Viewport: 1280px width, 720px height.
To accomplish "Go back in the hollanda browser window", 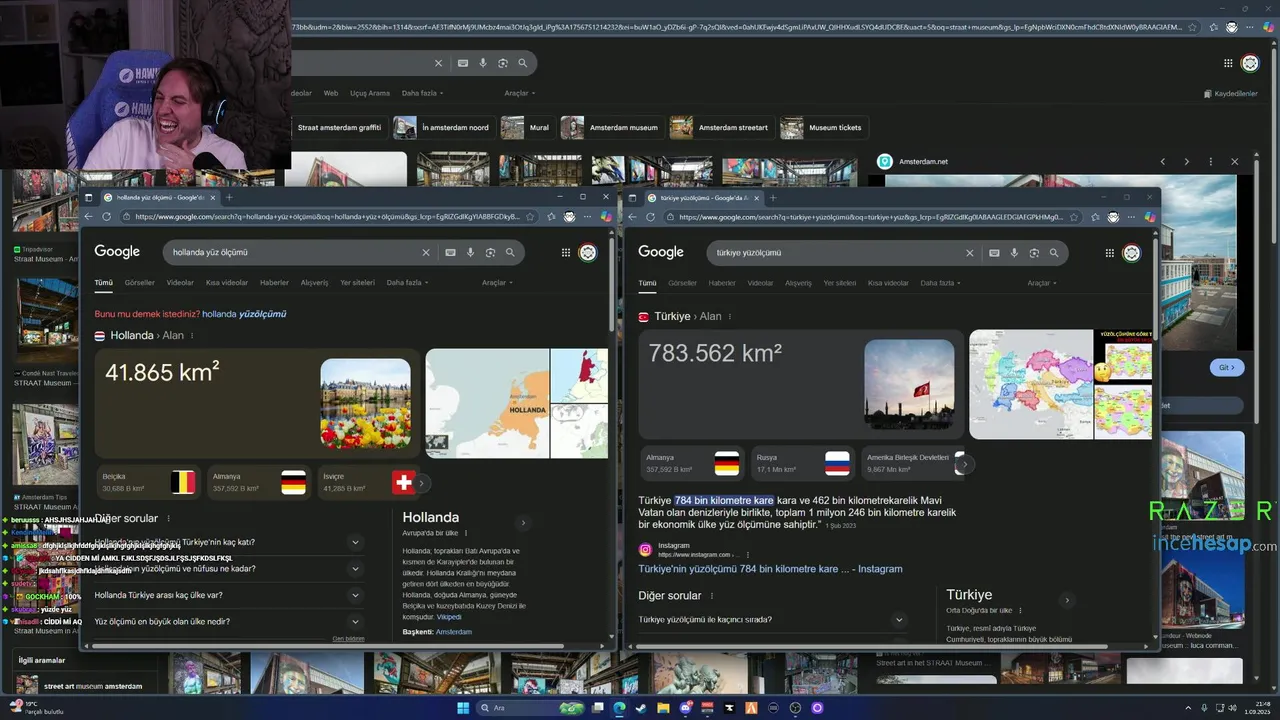I will (88, 217).
